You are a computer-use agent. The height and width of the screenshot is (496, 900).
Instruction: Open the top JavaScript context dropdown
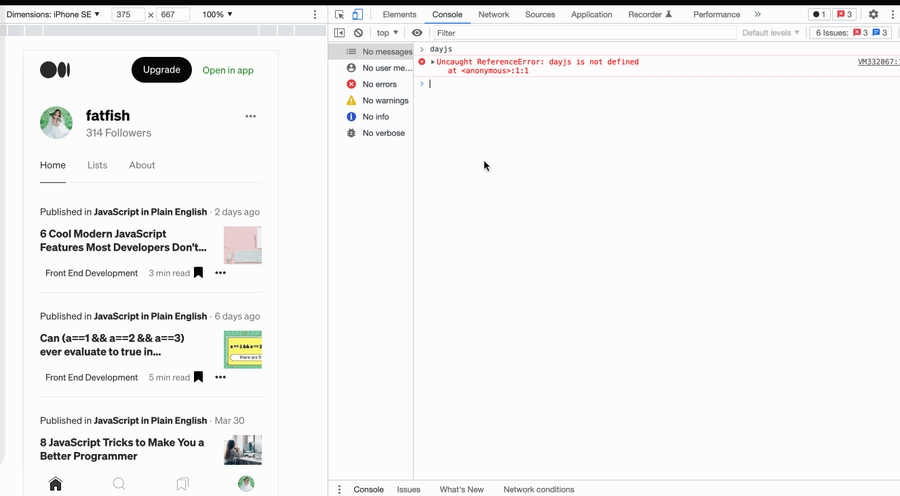click(x=387, y=33)
